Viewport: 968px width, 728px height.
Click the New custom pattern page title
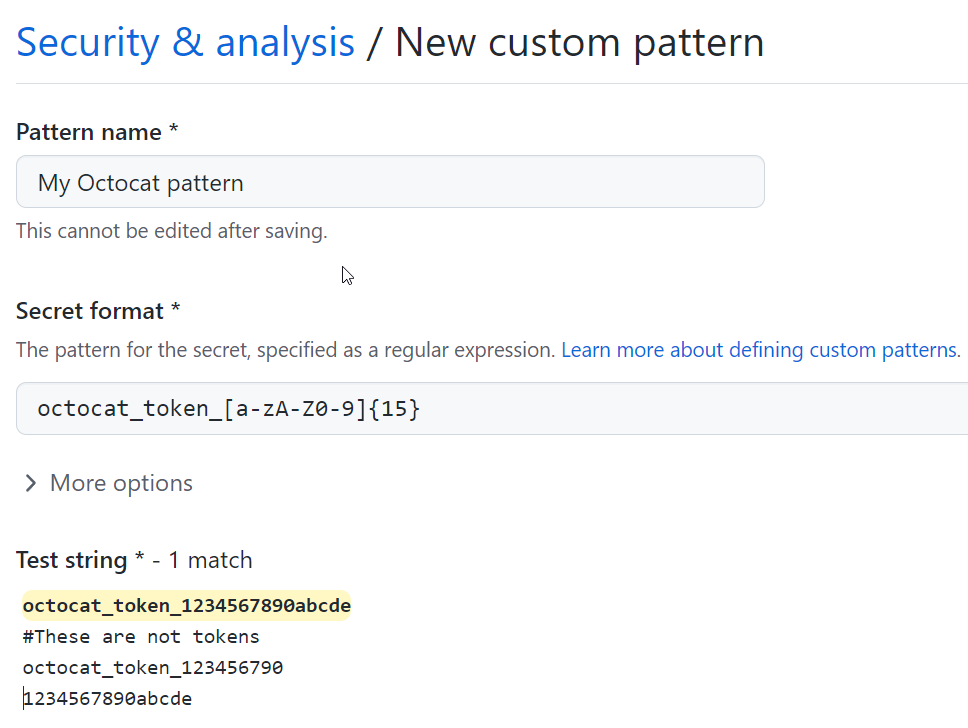580,42
